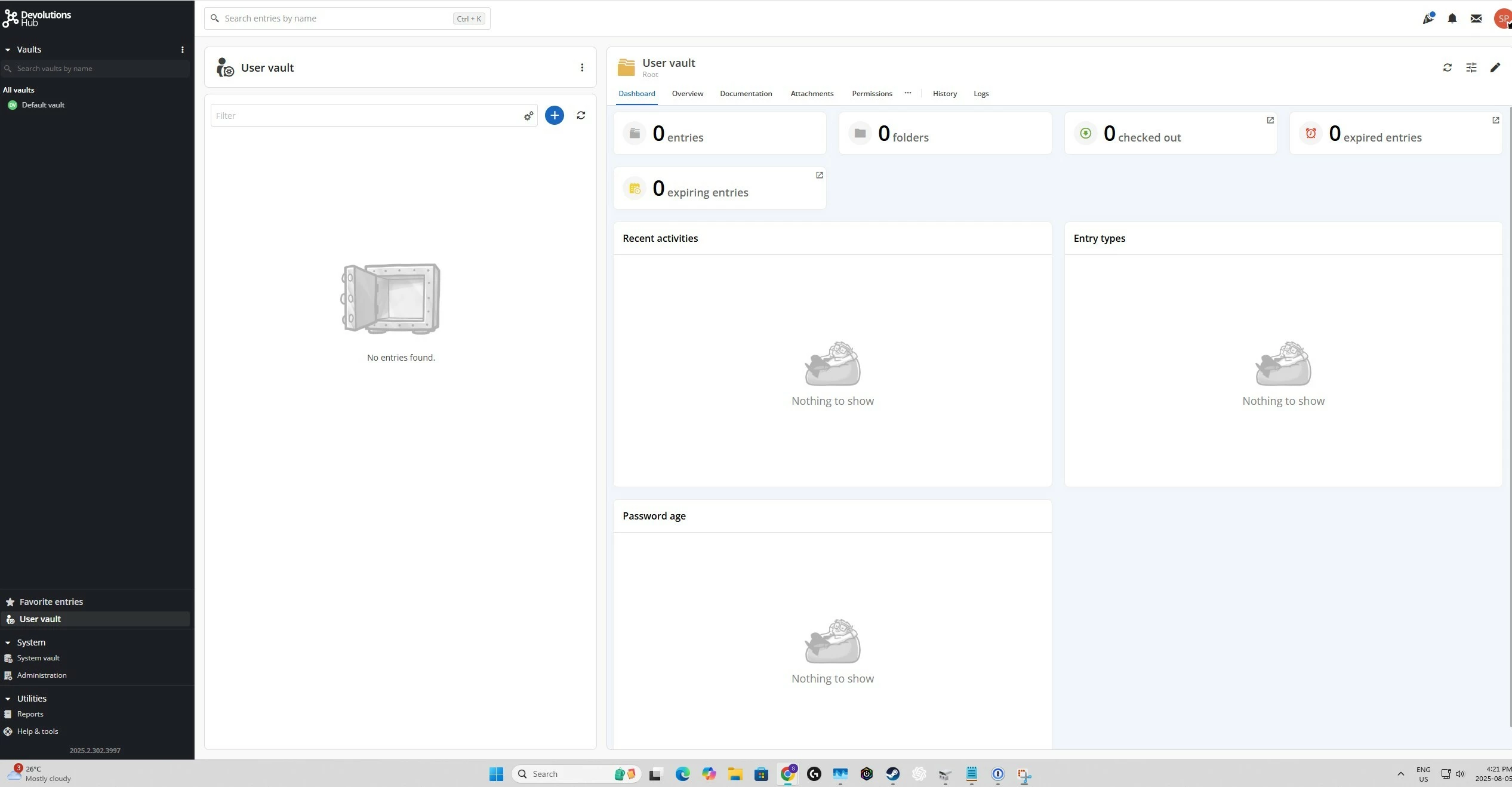The width and height of the screenshot is (1512, 787).
Task: Open checked out card external link
Action: [x=1270, y=120]
